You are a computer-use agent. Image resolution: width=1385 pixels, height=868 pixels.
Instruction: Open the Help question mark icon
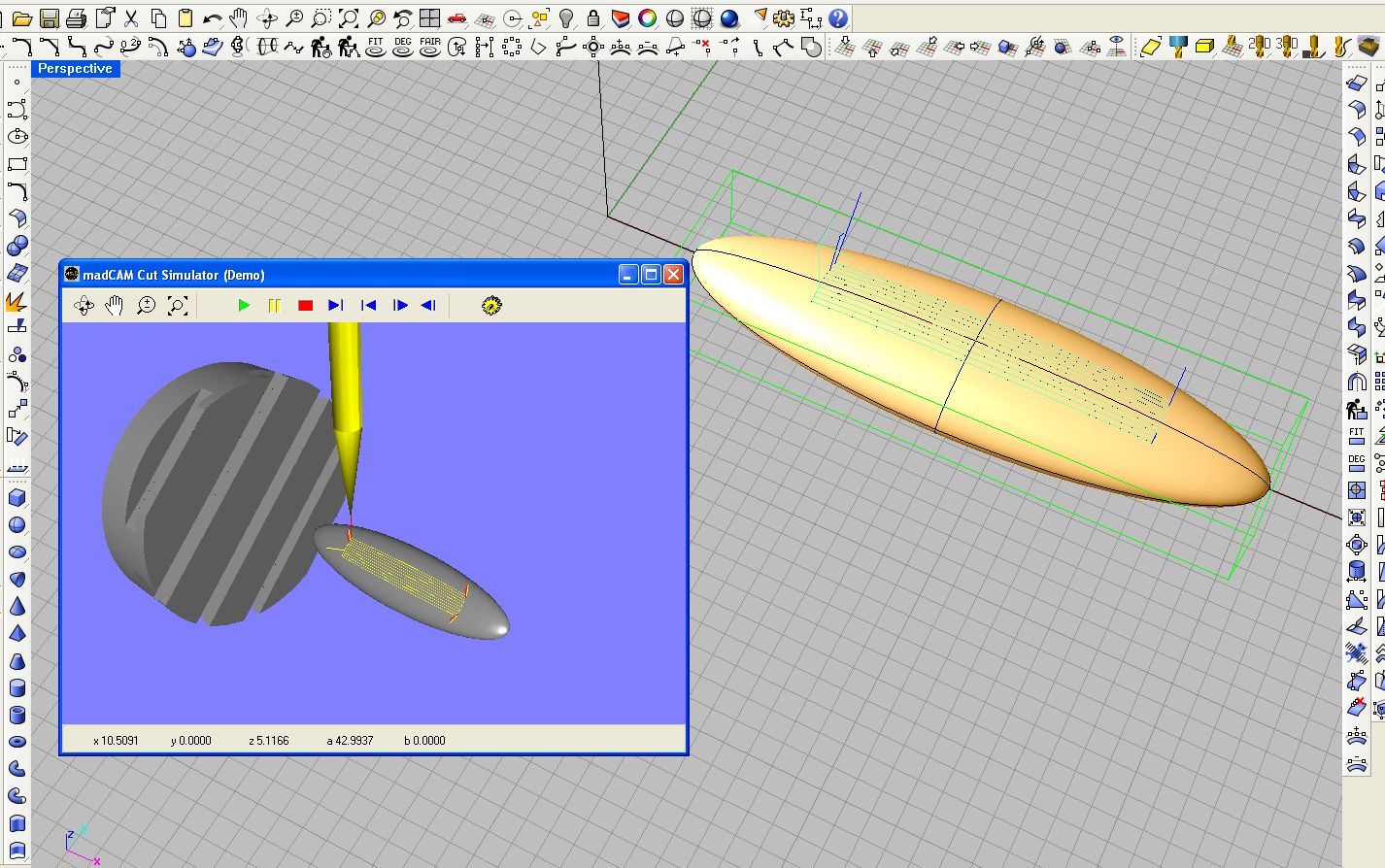click(837, 18)
